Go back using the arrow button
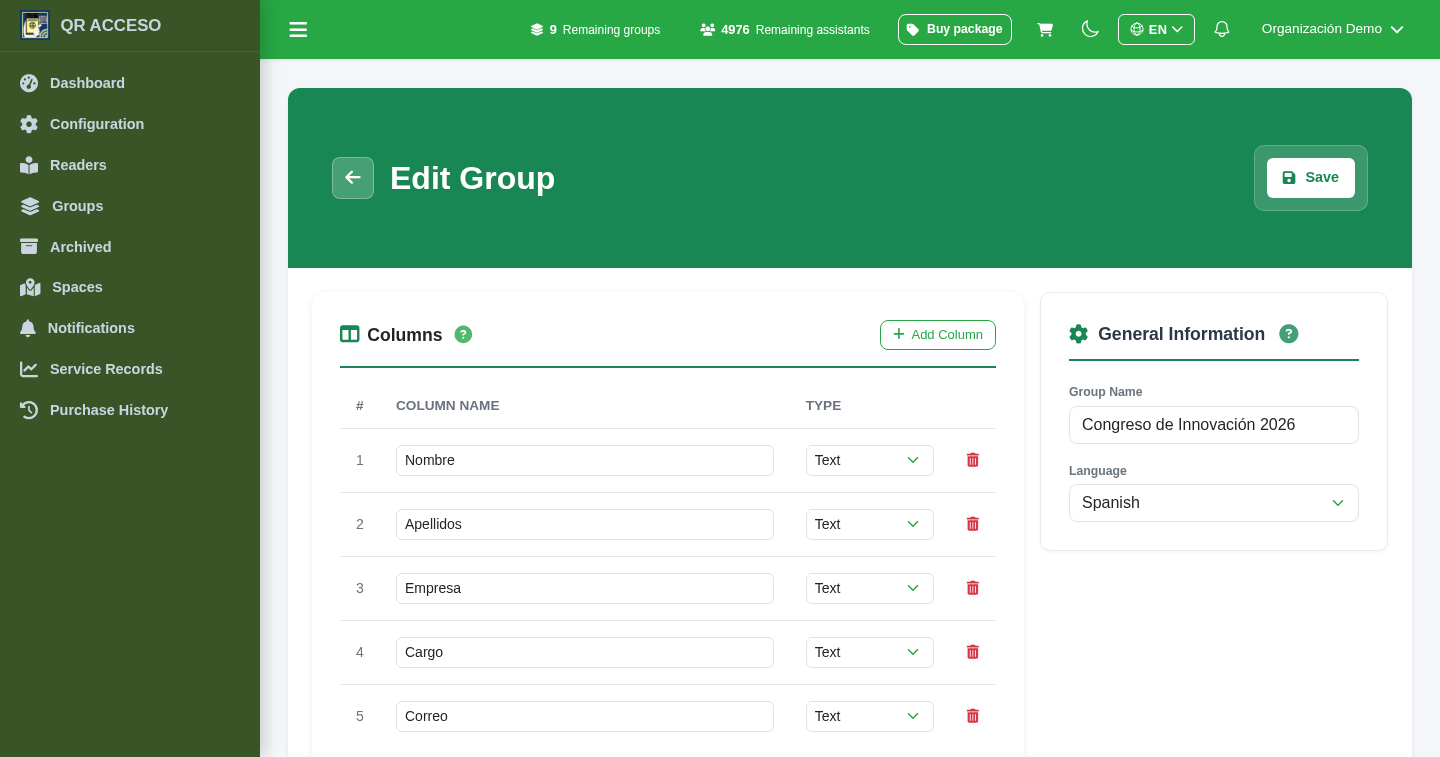This screenshot has height=757, width=1440. 353,178
